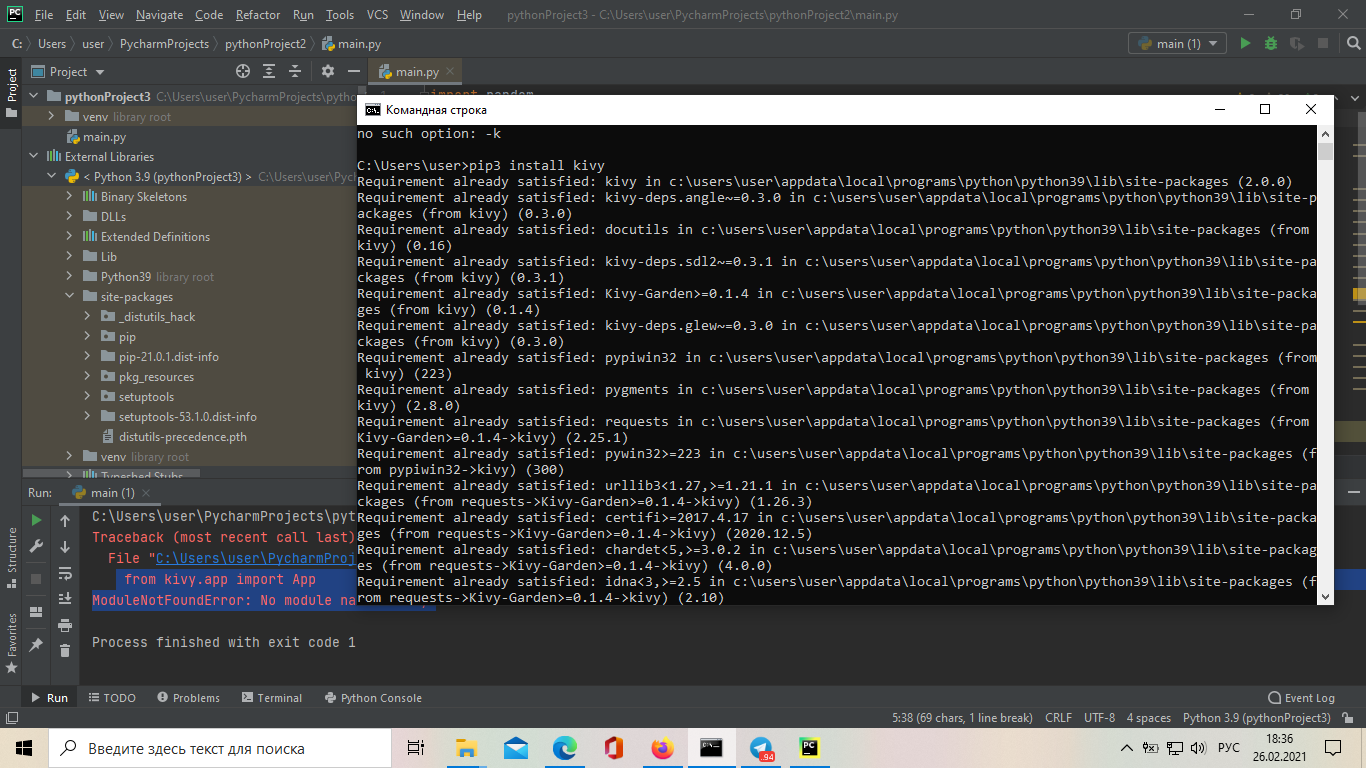The height and width of the screenshot is (768, 1366).
Task: Open the Problems tool window
Action: click(187, 698)
